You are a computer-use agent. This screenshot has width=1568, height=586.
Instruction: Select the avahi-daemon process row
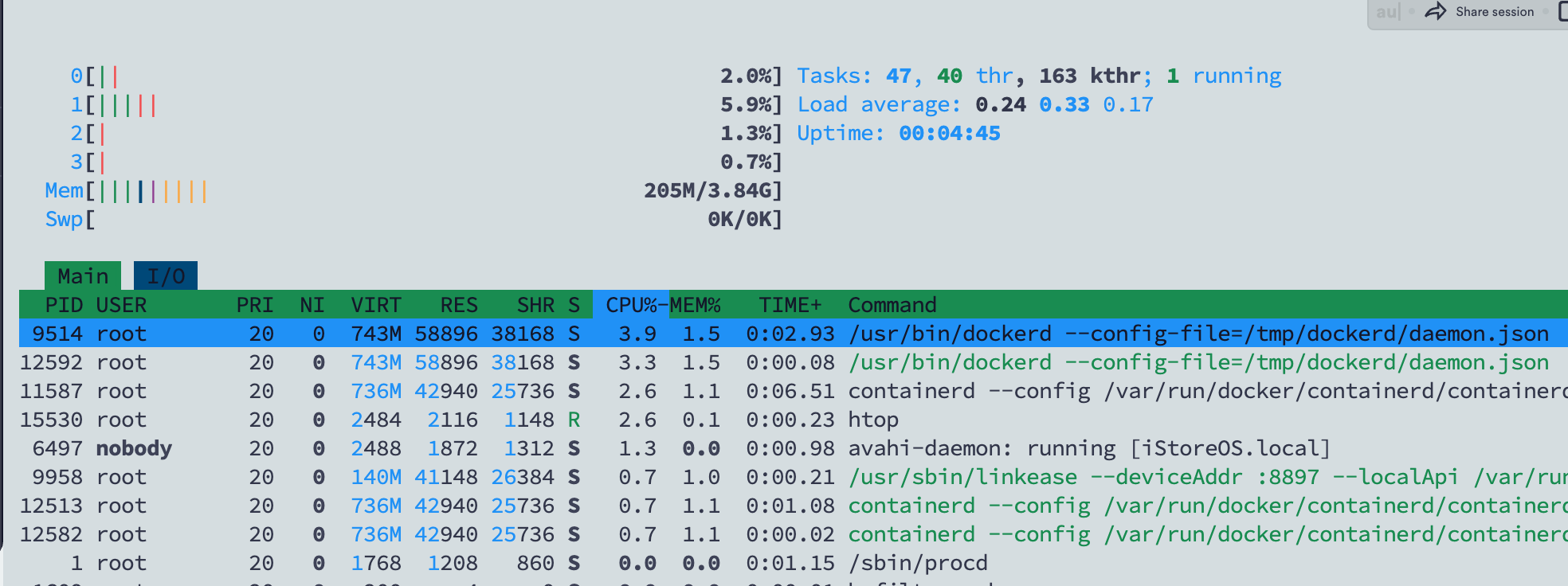pos(794,448)
